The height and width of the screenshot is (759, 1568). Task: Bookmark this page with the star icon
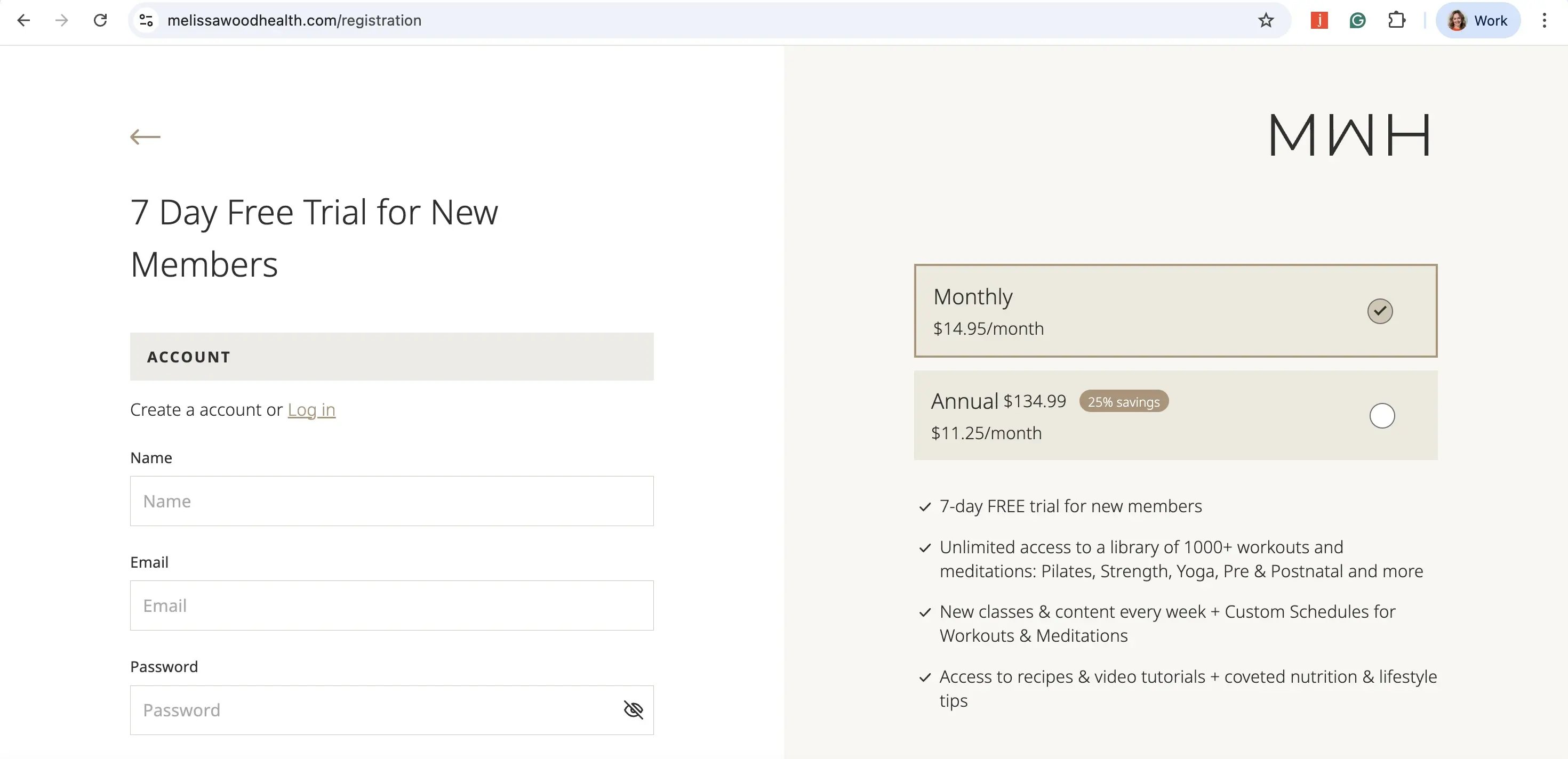[x=1266, y=20]
